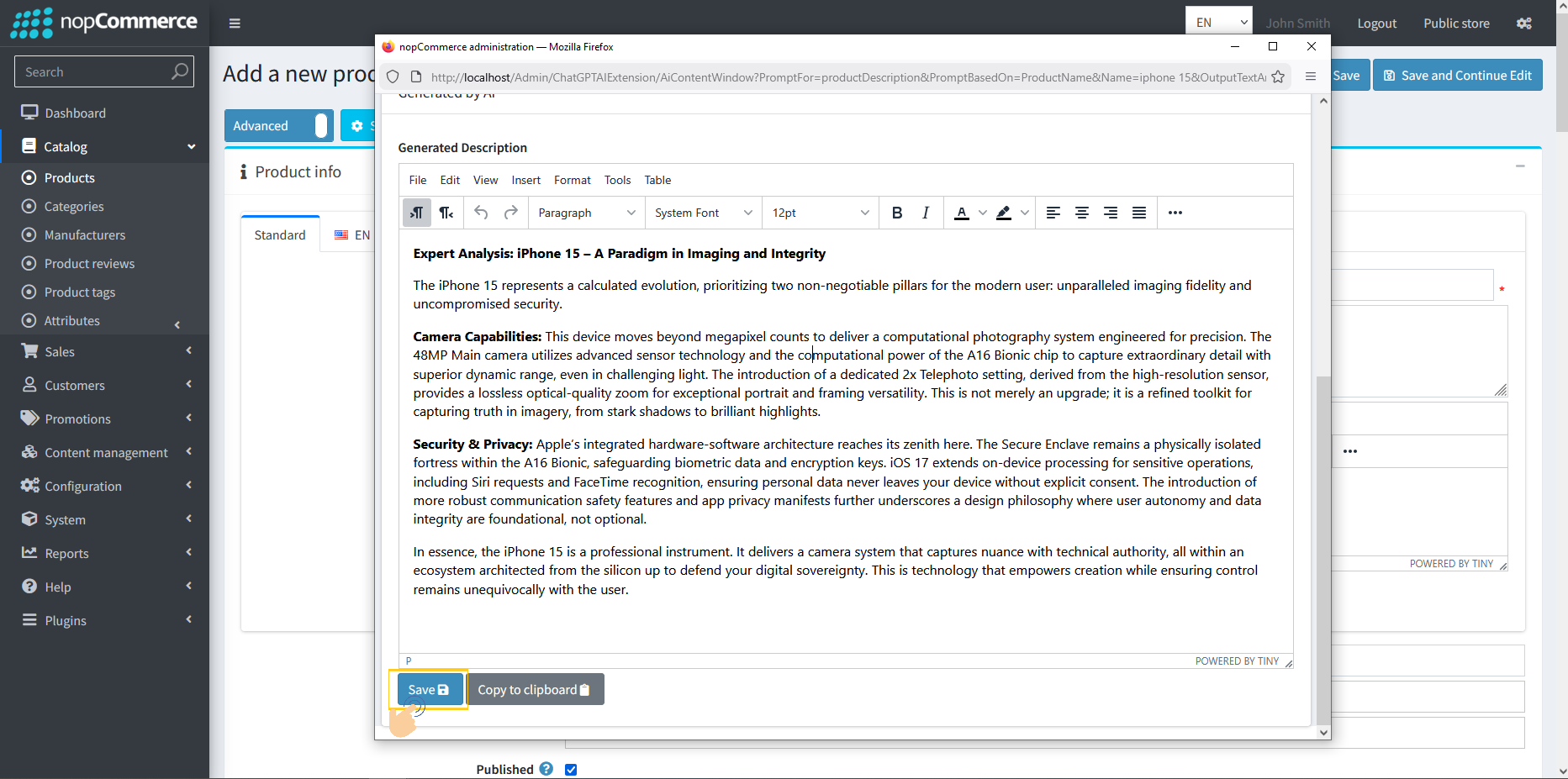Select the Justify alignment icon
Viewport: 1568px width, 779px height.
pos(1138,213)
